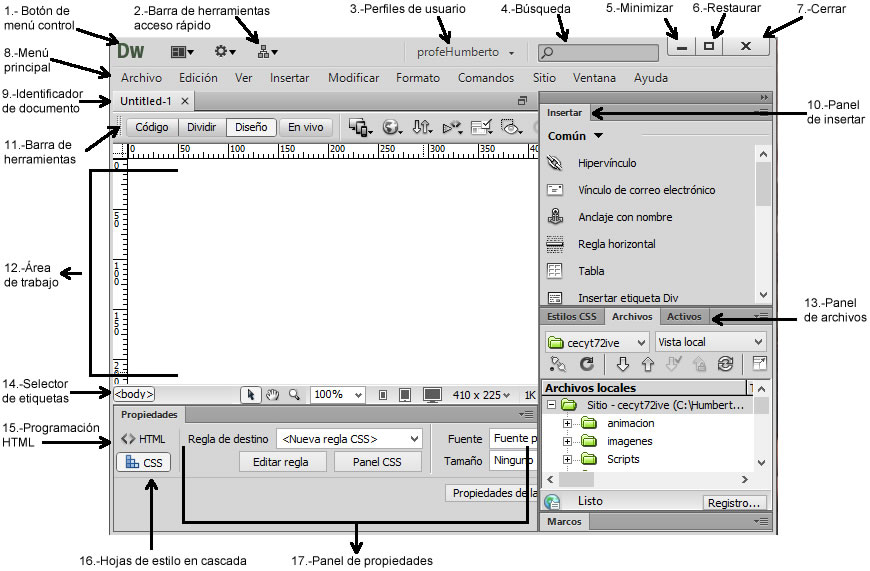Click the desktop size monitor icon
This screenshot has width=870, height=571.
432,395
